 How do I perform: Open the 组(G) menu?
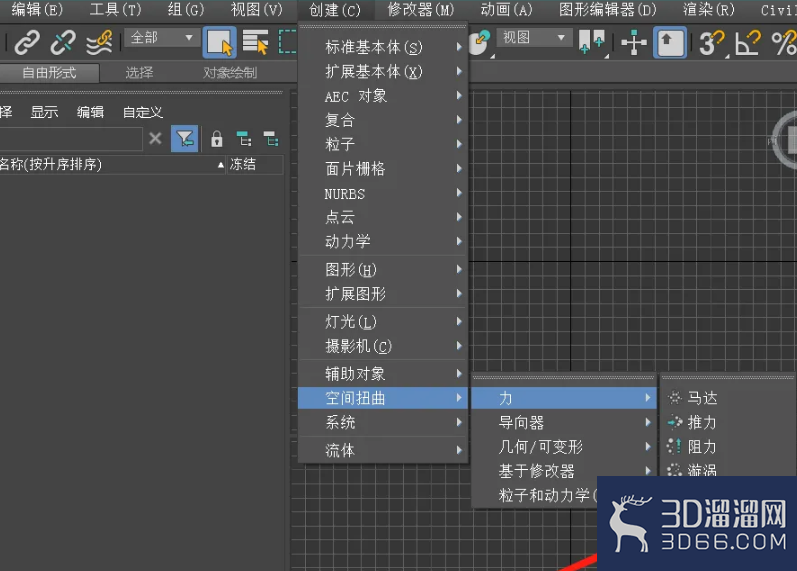186,10
